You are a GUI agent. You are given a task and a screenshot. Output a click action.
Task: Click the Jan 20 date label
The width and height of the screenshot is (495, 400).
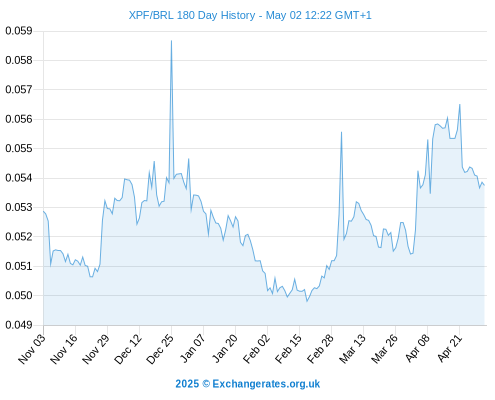[225, 348]
